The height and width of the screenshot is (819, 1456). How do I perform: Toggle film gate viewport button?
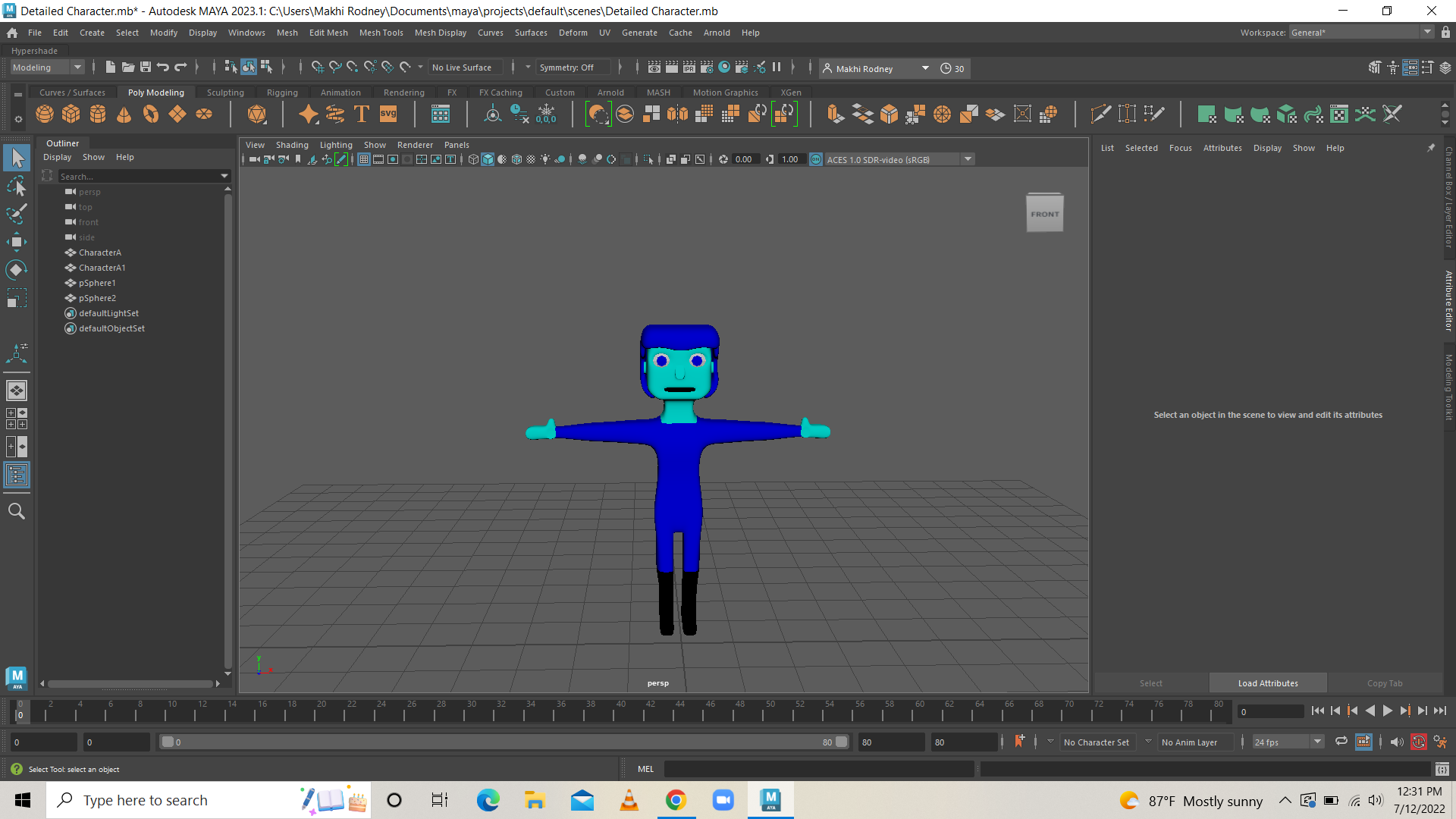point(378,159)
